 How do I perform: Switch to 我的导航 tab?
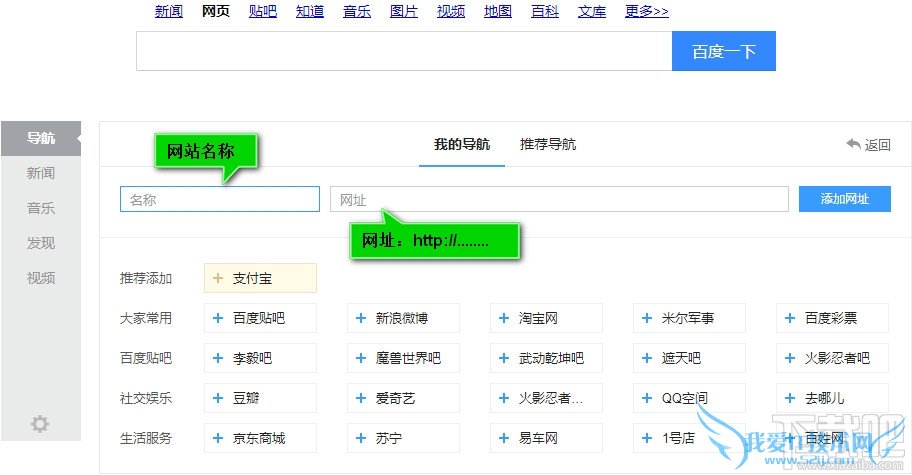(462, 144)
